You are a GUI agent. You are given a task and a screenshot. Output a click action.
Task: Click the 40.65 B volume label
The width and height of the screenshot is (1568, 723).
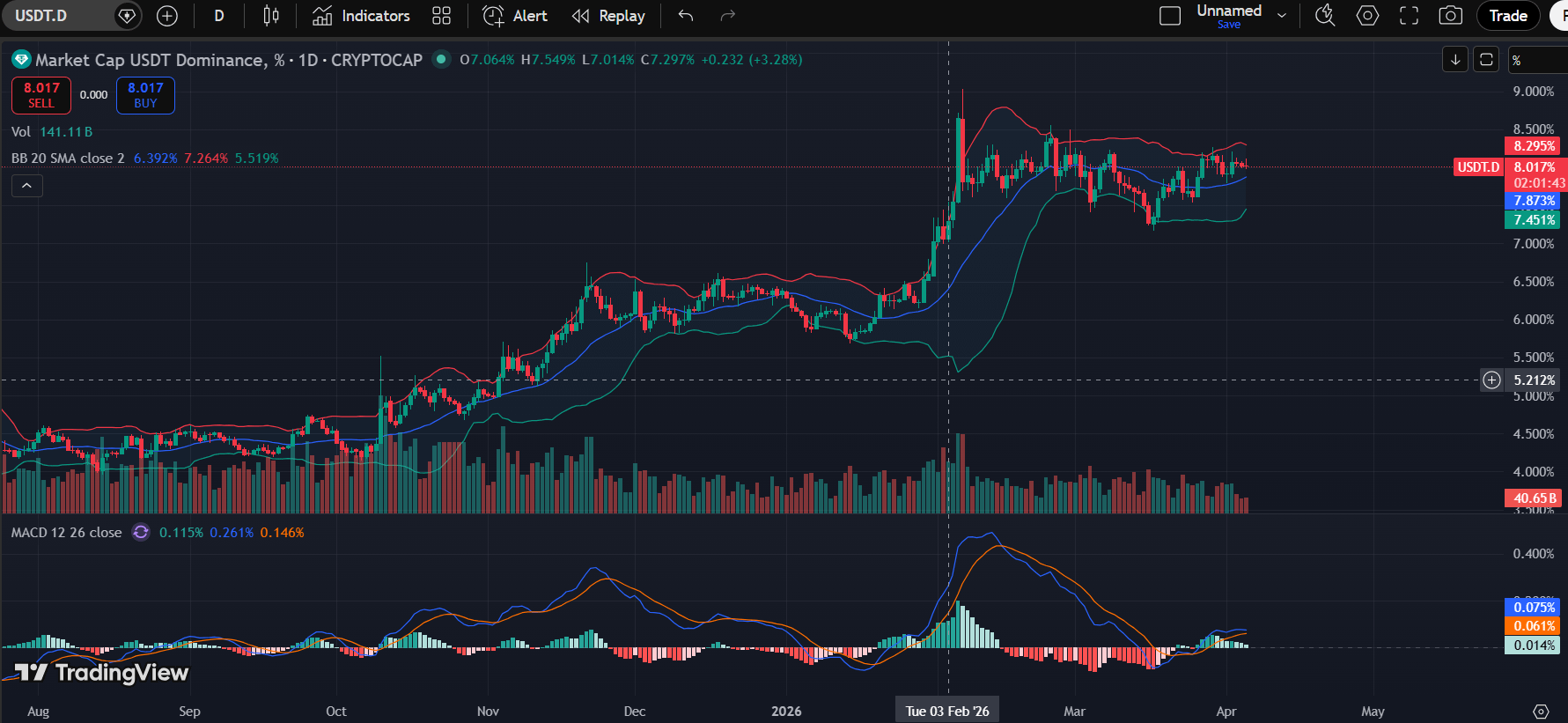pos(1534,498)
